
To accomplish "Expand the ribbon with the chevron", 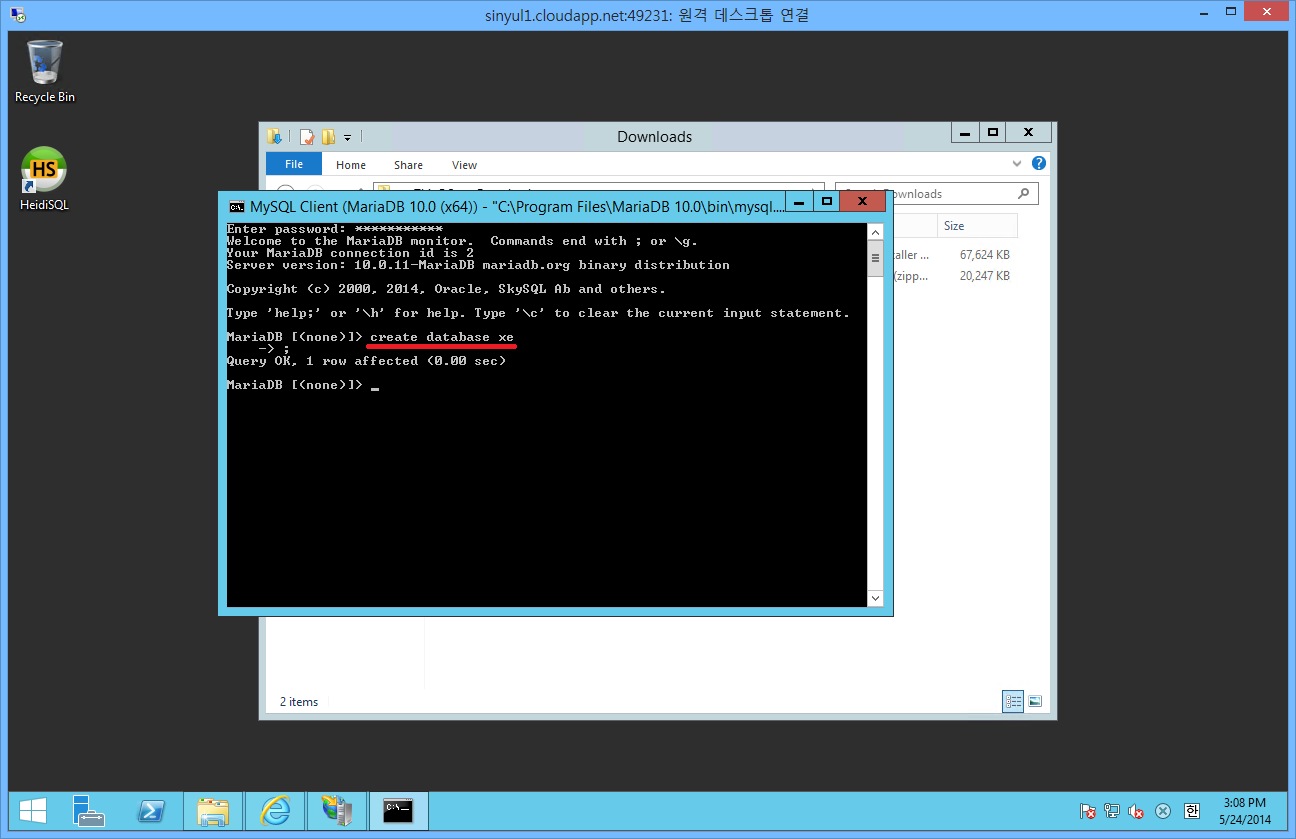I will tap(1017, 163).
